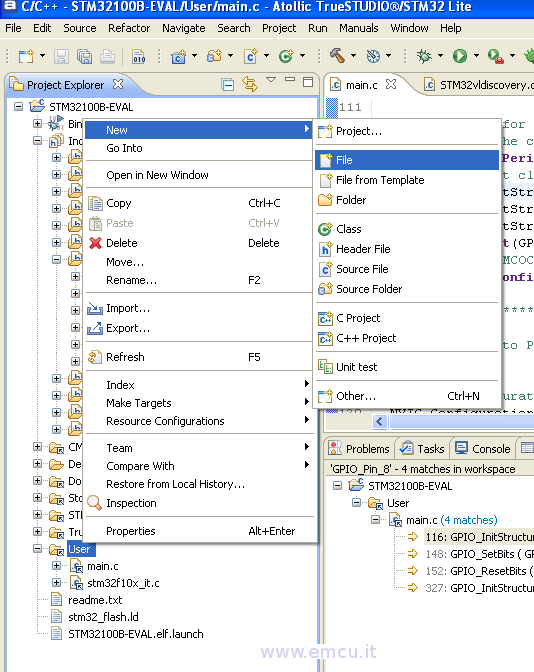534x672 pixels.
Task: Choose C++ Project in New submenu
Action: point(407,338)
